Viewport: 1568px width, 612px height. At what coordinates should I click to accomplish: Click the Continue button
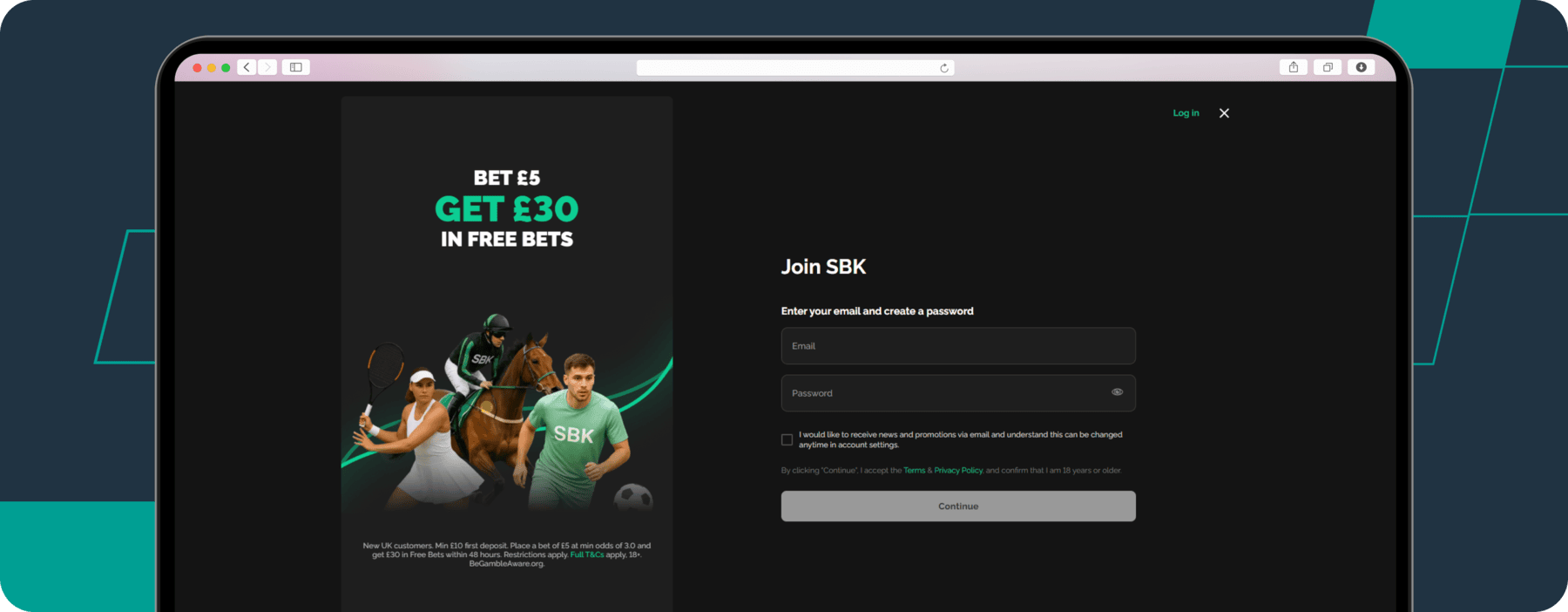pyautogui.click(x=958, y=507)
